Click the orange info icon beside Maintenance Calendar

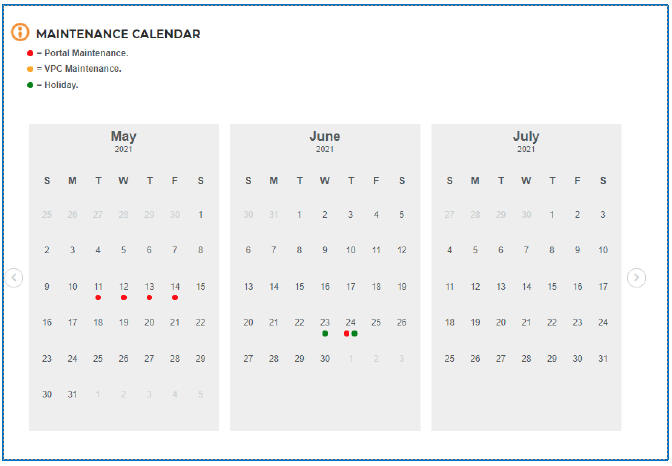click(20, 32)
